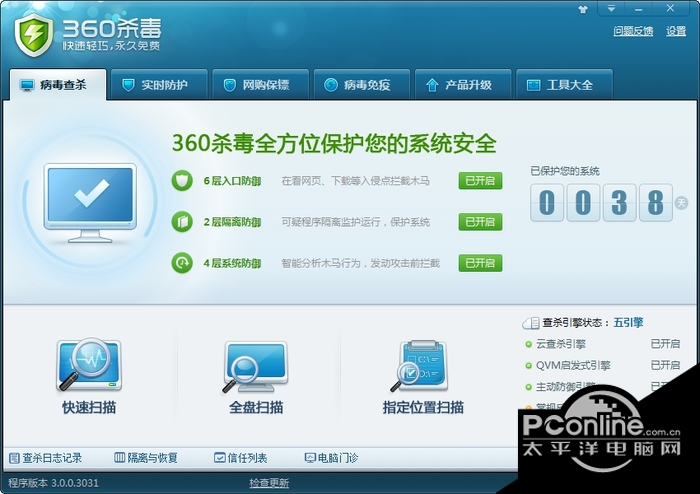700x494 pixels.
Task: Click the 信任列表 icon
Action: click(220, 457)
